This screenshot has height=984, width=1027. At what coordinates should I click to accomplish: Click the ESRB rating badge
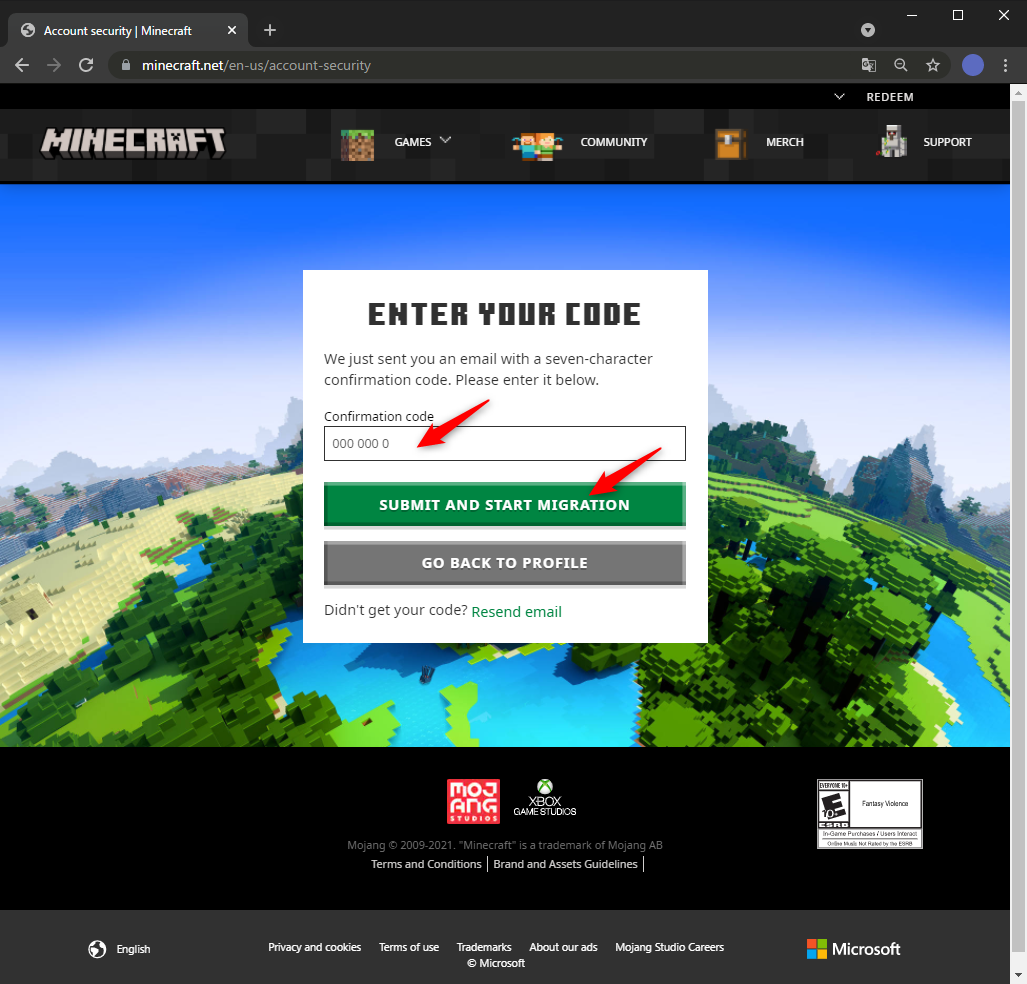click(869, 814)
